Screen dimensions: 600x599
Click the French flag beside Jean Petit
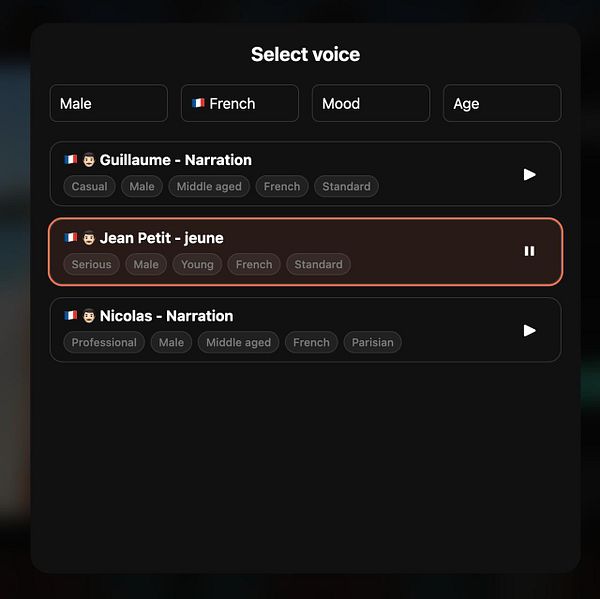coord(71,237)
